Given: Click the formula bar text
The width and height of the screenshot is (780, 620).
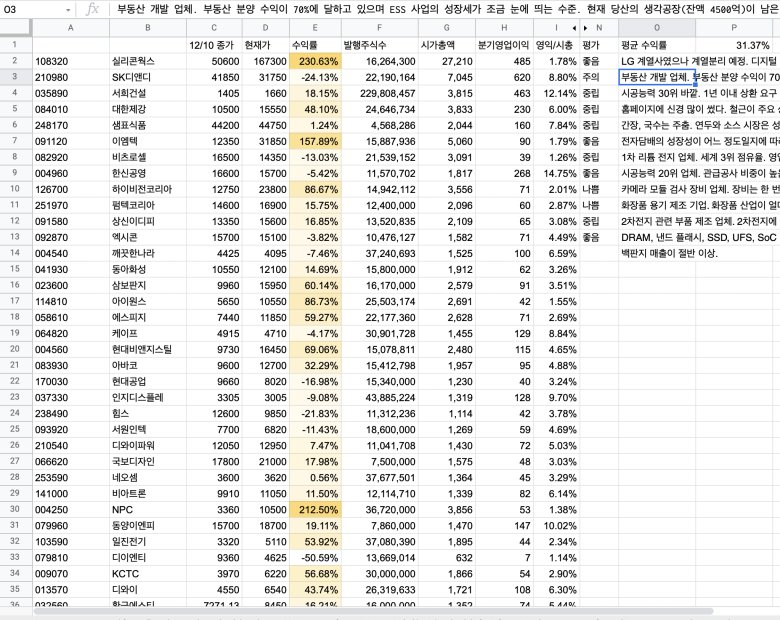Looking at the screenshot, I should pos(447,9).
